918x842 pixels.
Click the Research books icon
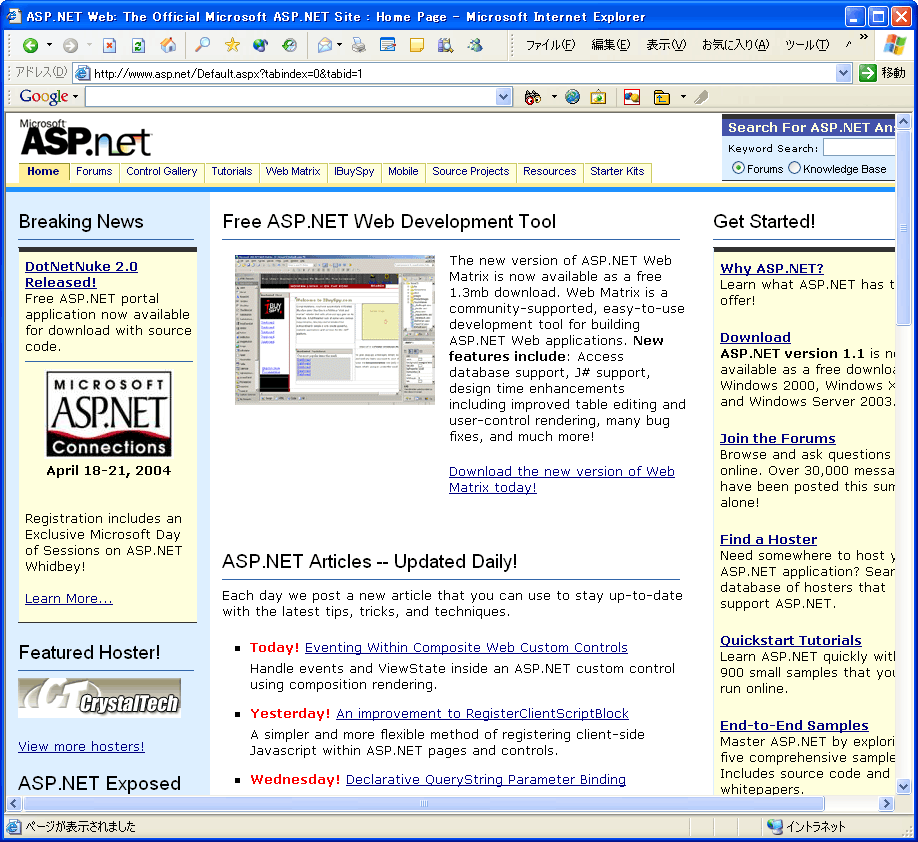click(446, 45)
